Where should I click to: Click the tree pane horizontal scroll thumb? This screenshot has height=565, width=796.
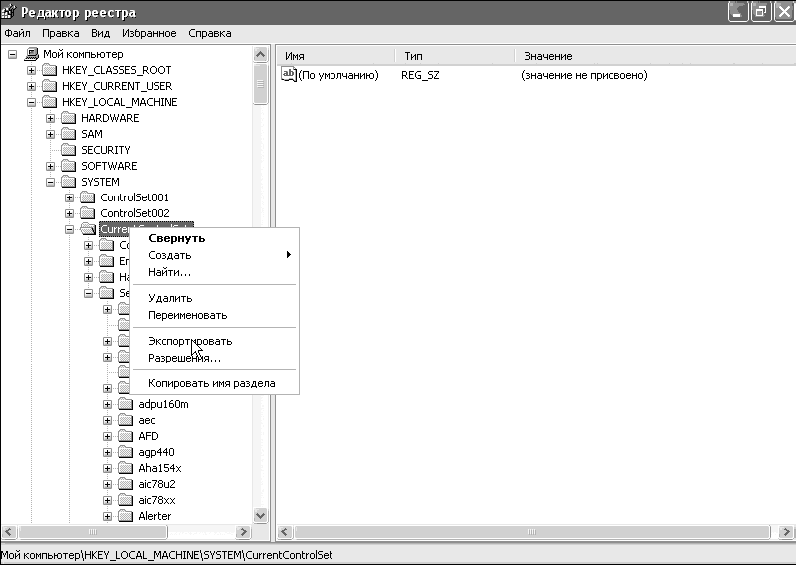click(92, 532)
